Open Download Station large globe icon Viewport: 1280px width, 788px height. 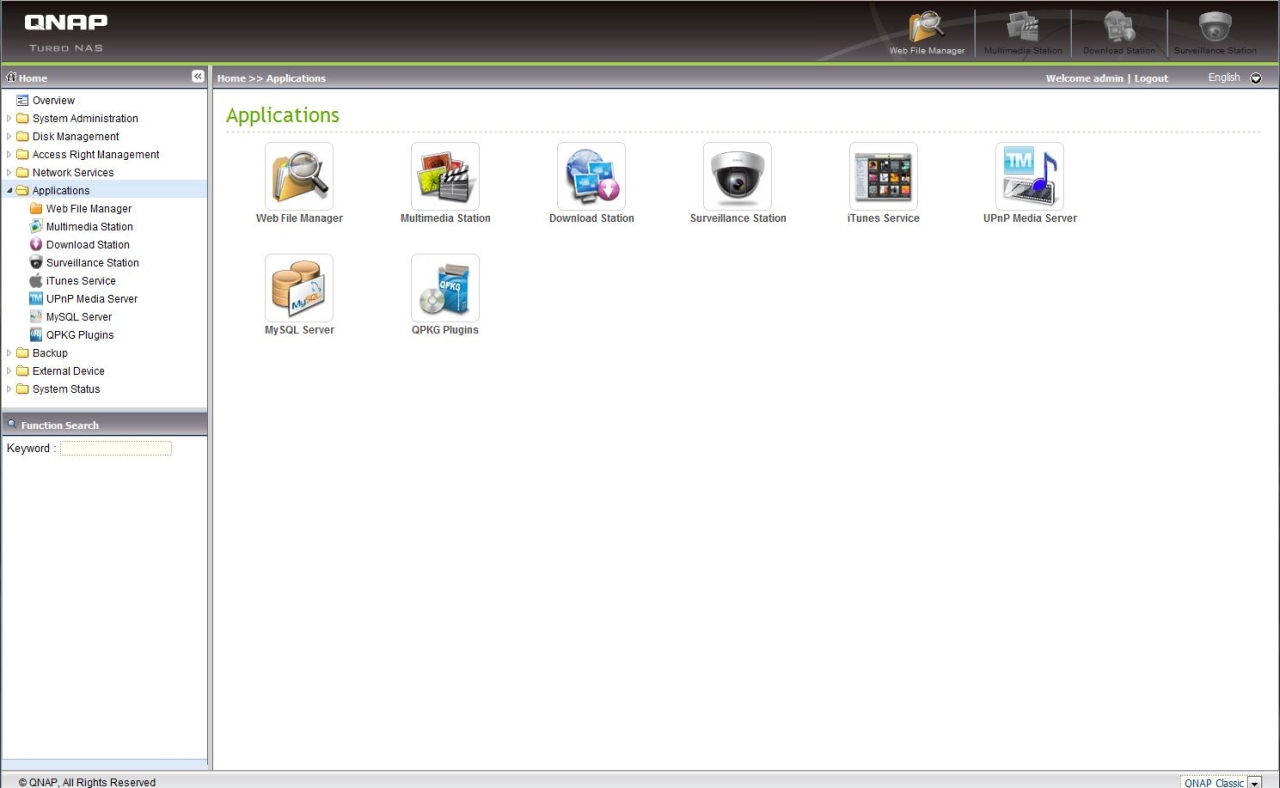tap(591, 176)
